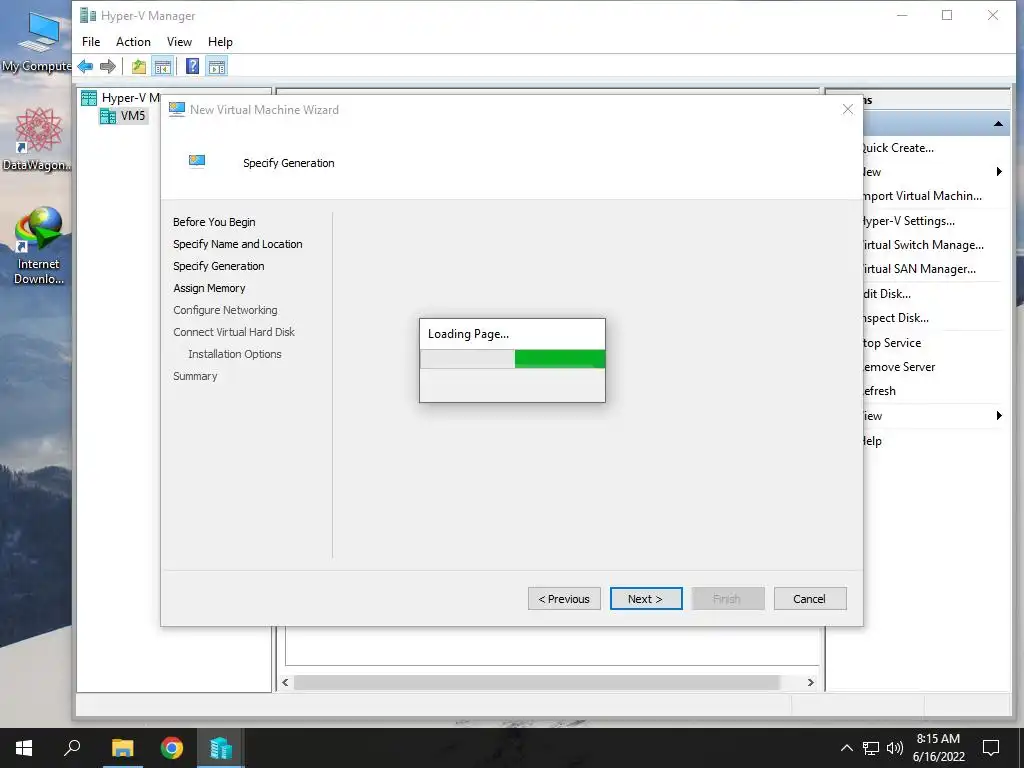Toggle the Show/Hide Action Pane icon
Screen dimensions: 1024x768
pos(217,66)
